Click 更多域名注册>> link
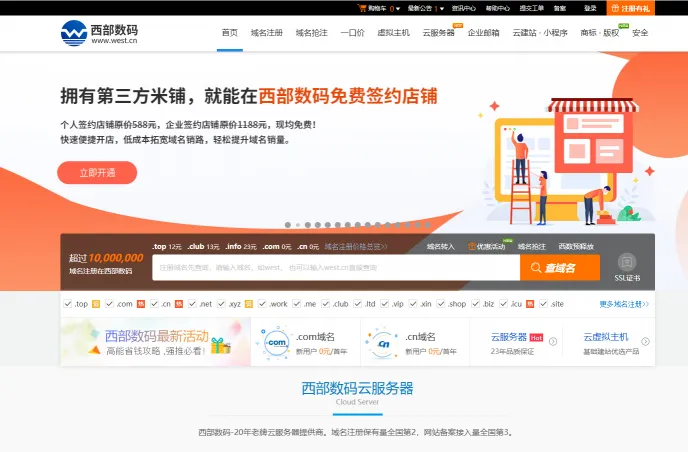Image resolution: width=688 pixels, height=452 pixels. [624, 304]
